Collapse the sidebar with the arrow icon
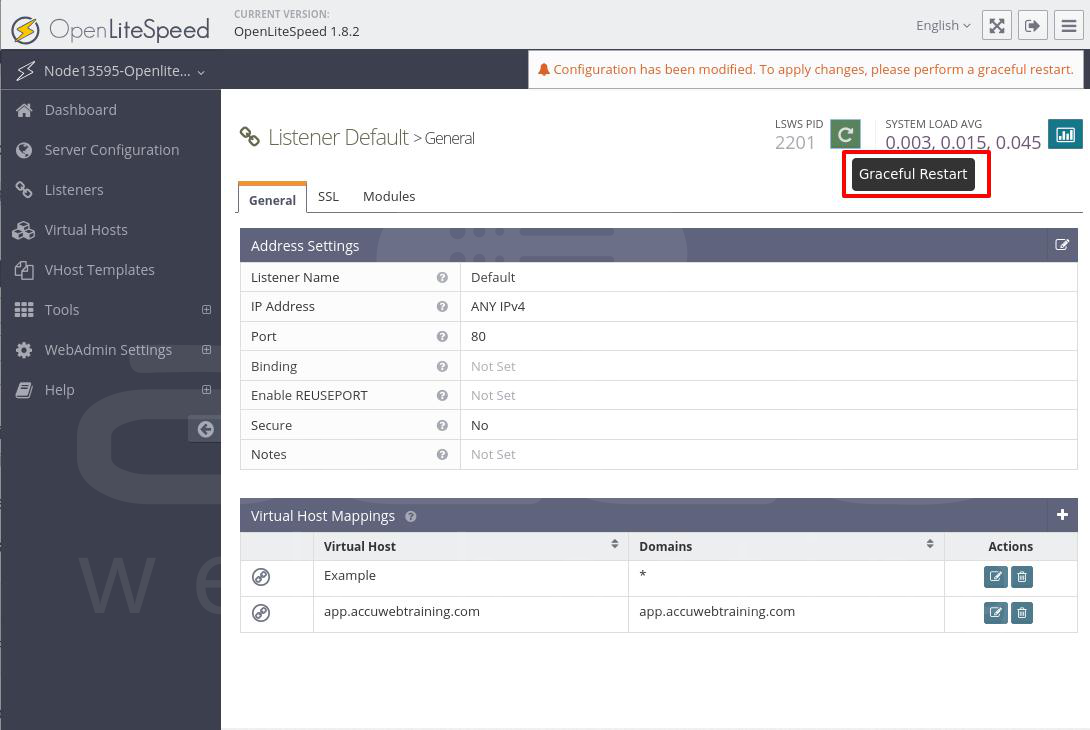The image size is (1090, 730). point(205,429)
